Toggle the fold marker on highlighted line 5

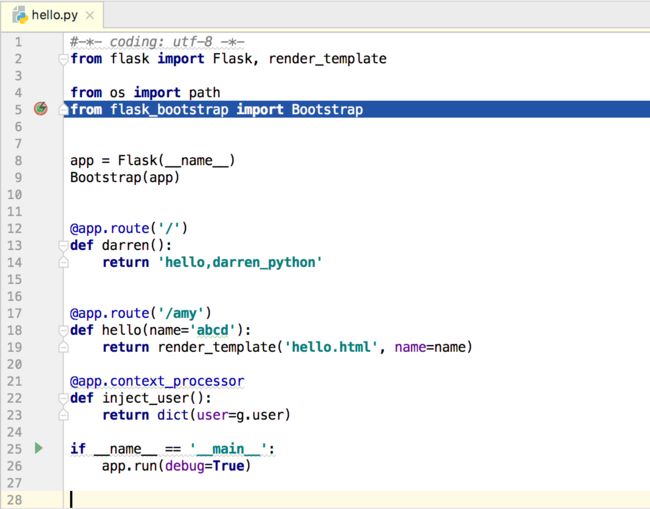click(63, 110)
